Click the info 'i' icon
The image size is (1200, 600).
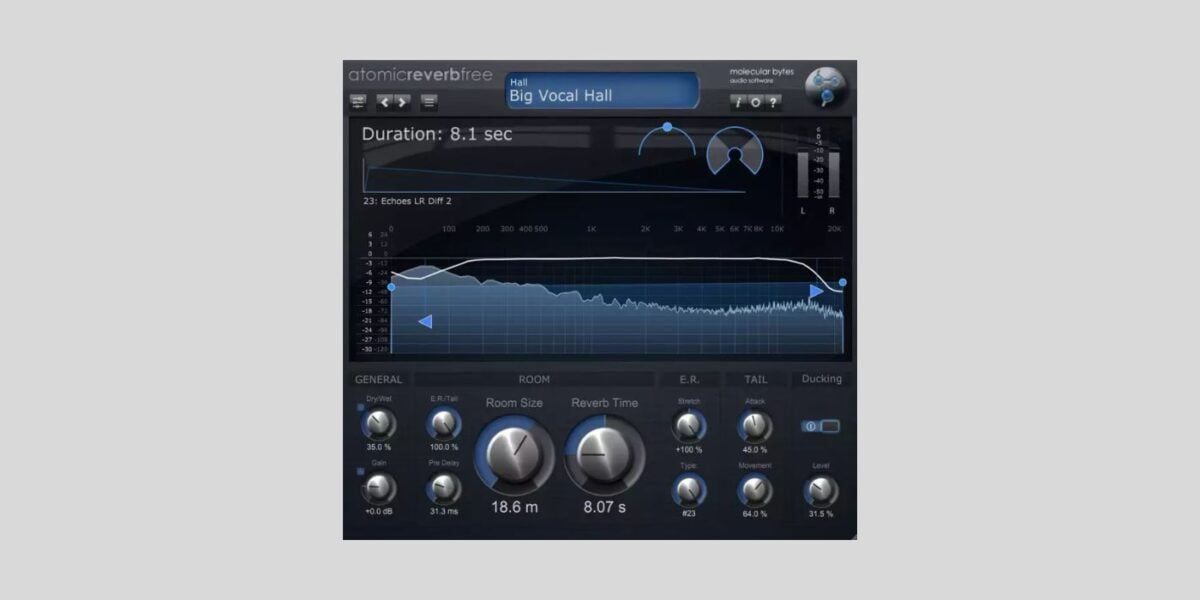click(x=740, y=102)
